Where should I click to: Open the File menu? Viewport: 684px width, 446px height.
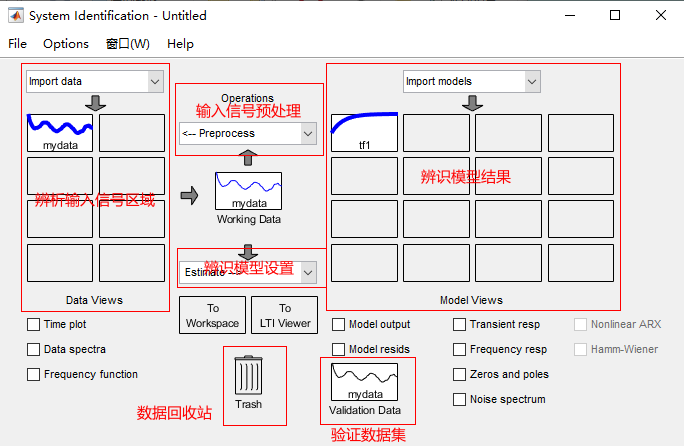18,44
